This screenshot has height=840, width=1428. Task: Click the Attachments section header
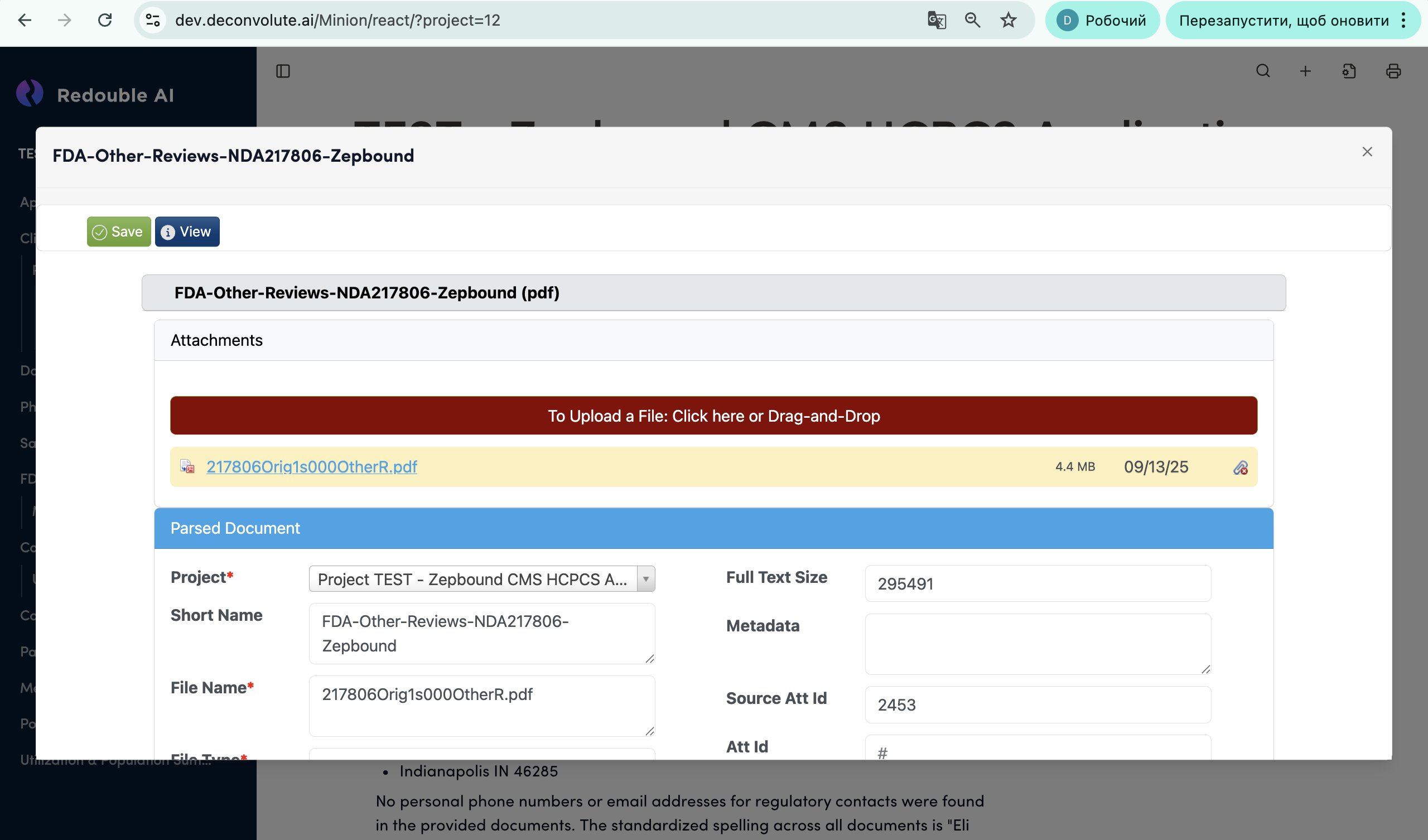click(713, 340)
